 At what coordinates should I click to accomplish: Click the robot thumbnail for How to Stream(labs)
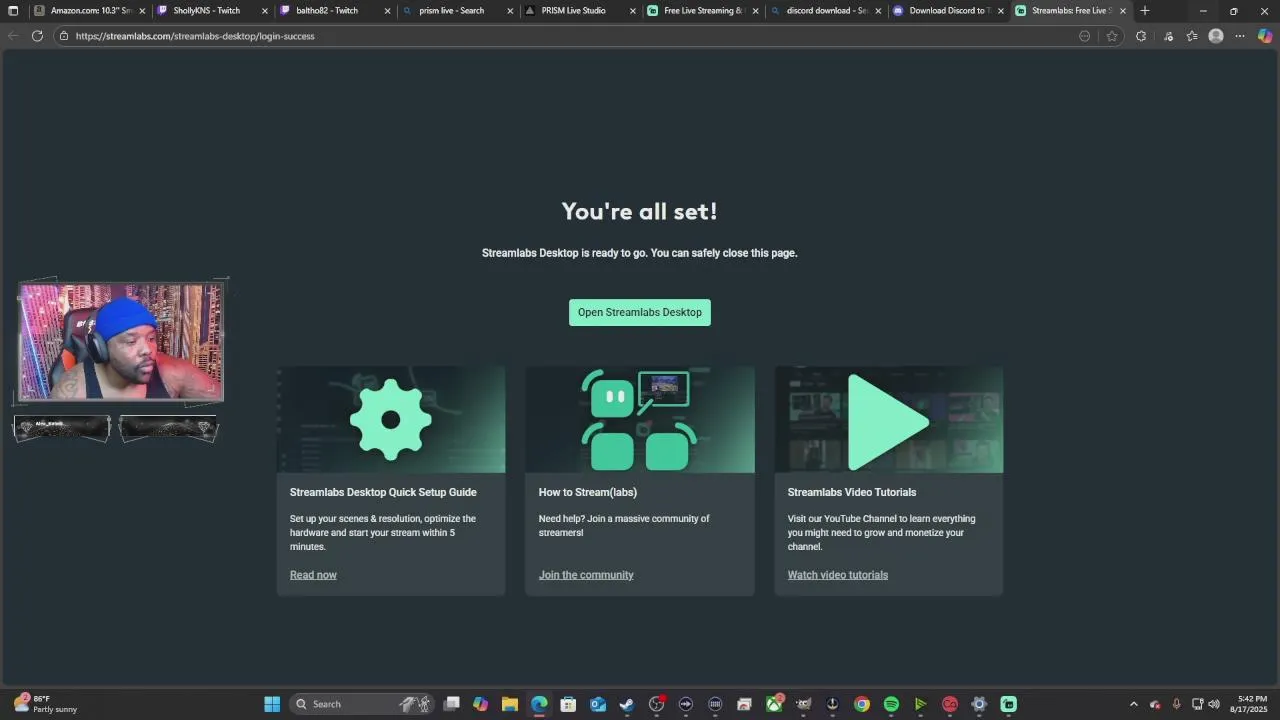coord(640,419)
